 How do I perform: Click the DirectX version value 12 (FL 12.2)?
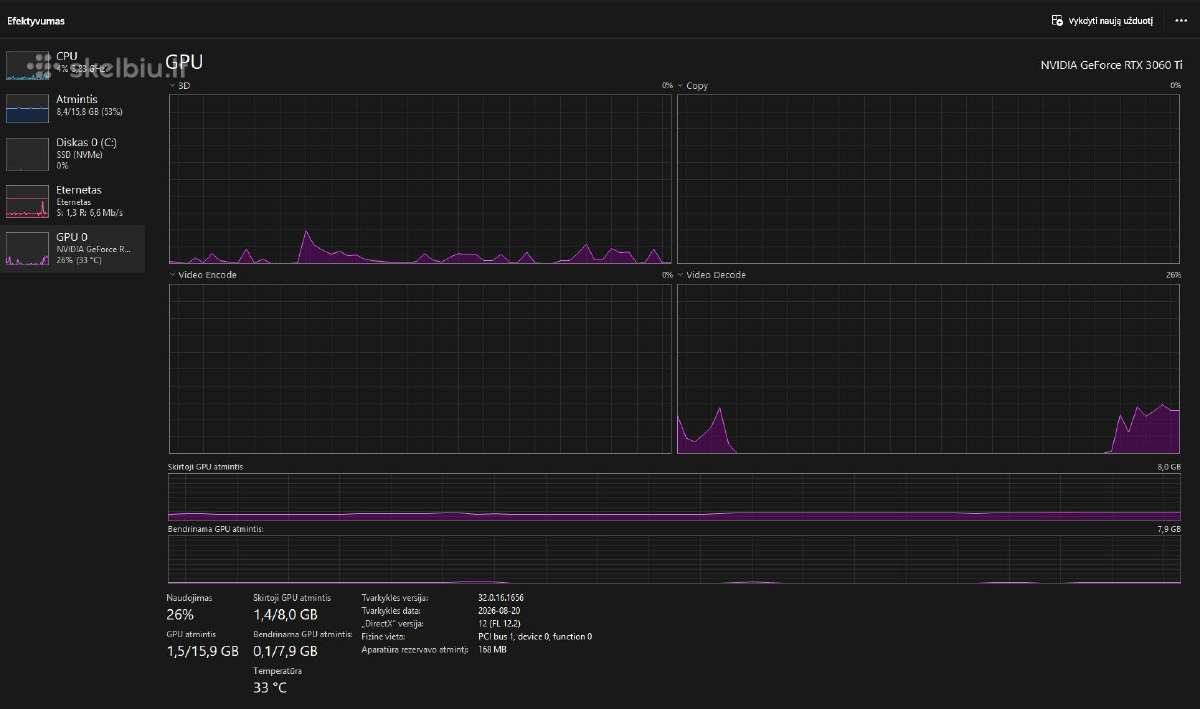click(500, 623)
